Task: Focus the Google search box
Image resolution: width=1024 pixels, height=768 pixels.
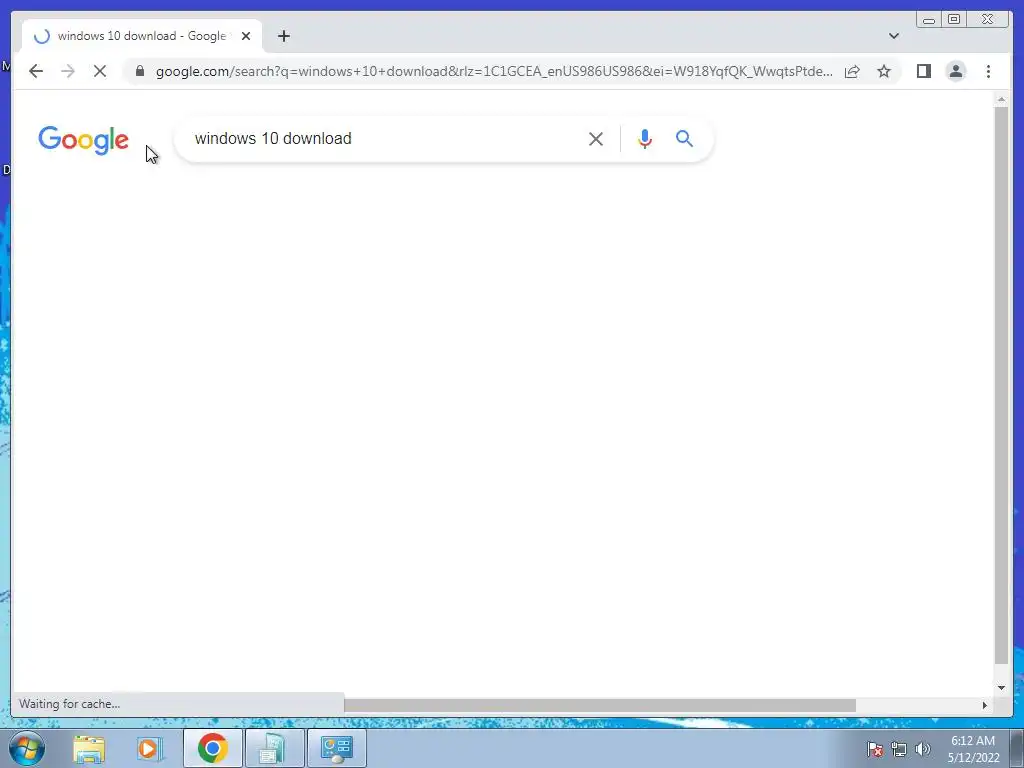Action: click(x=385, y=138)
